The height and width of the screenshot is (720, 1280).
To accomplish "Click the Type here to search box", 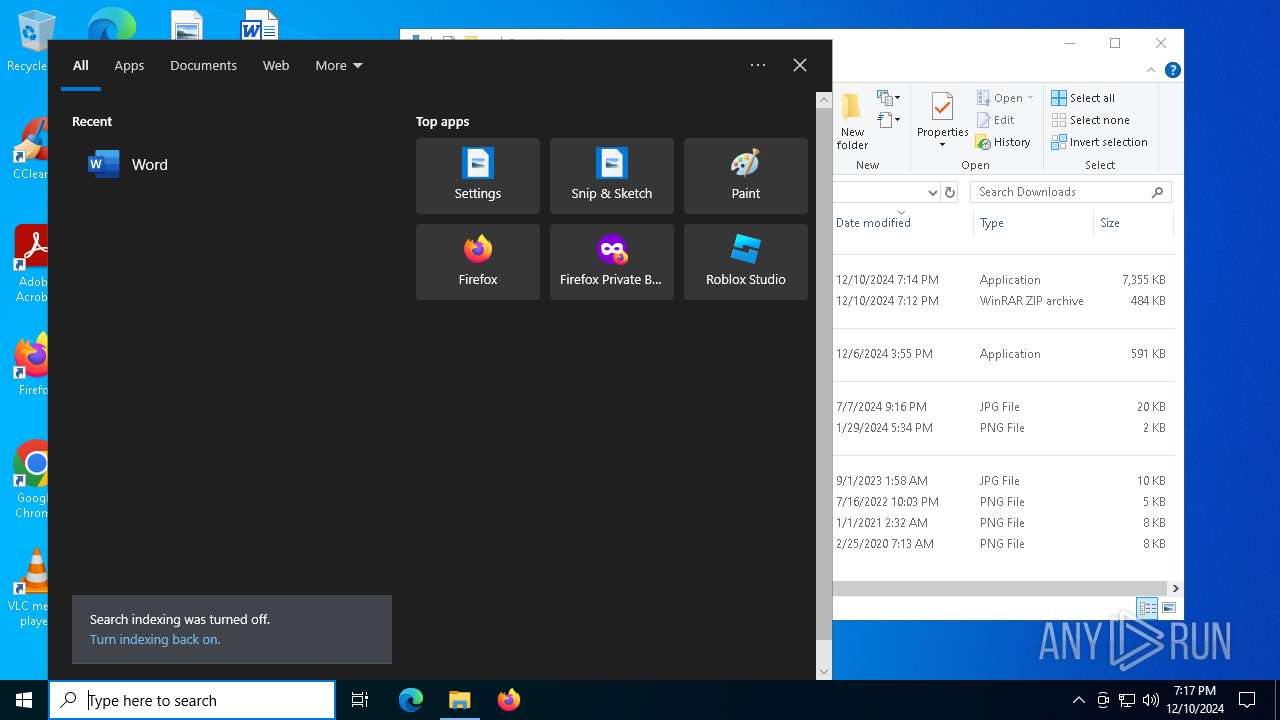I will tap(192, 700).
